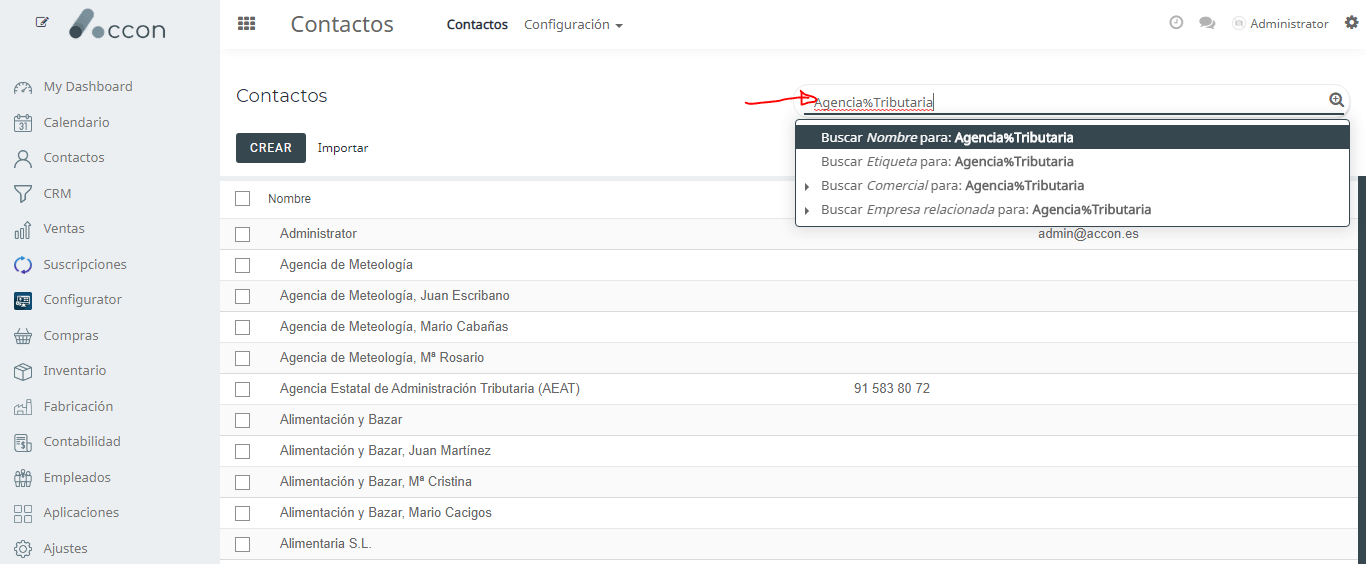The width and height of the screenshot is (1366, 564).
Task: Select checkbox for Alimentación y Bazar, Juan Martínez
Action: coord(242,451)
